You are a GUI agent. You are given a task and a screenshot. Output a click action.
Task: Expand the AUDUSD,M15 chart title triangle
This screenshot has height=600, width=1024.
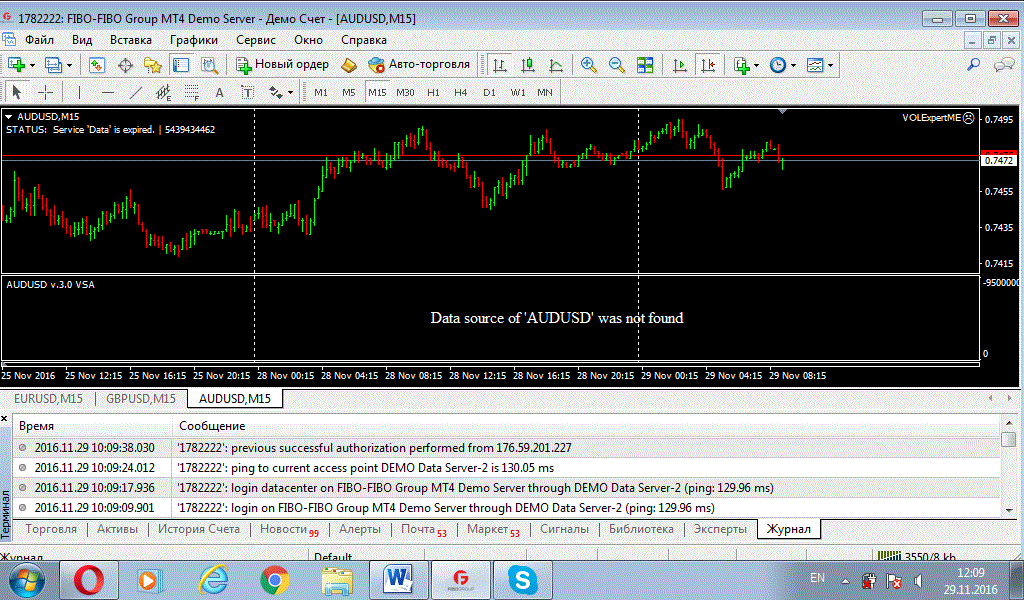coord(9,116)
